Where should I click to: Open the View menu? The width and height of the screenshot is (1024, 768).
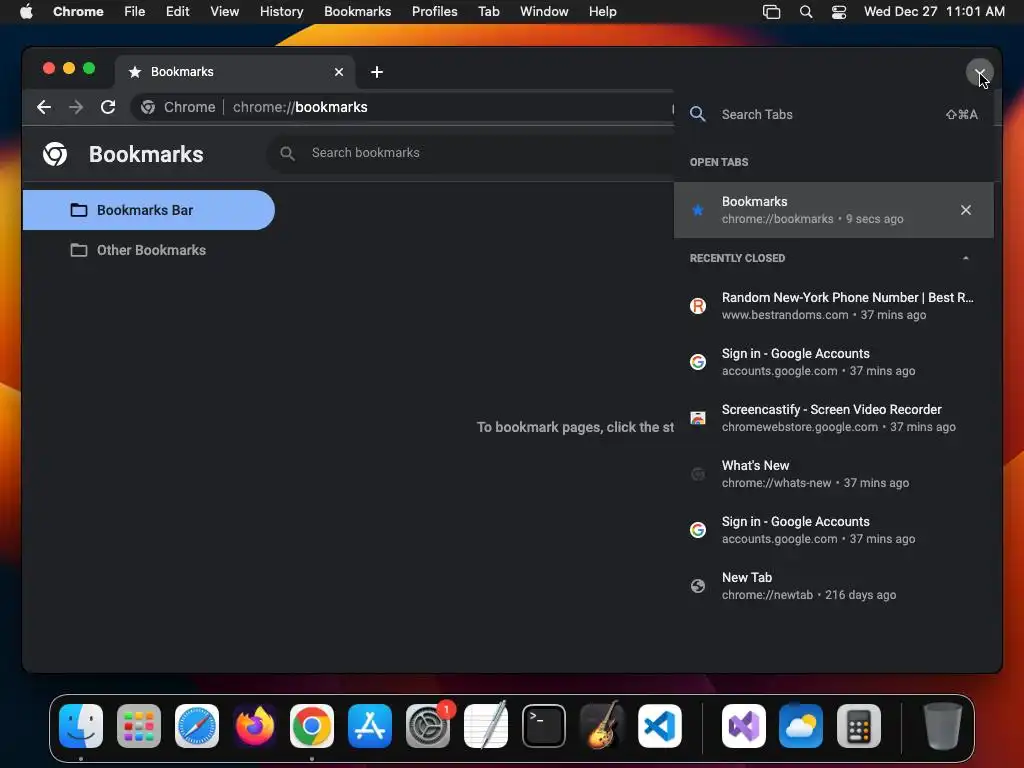coord(224,12)
